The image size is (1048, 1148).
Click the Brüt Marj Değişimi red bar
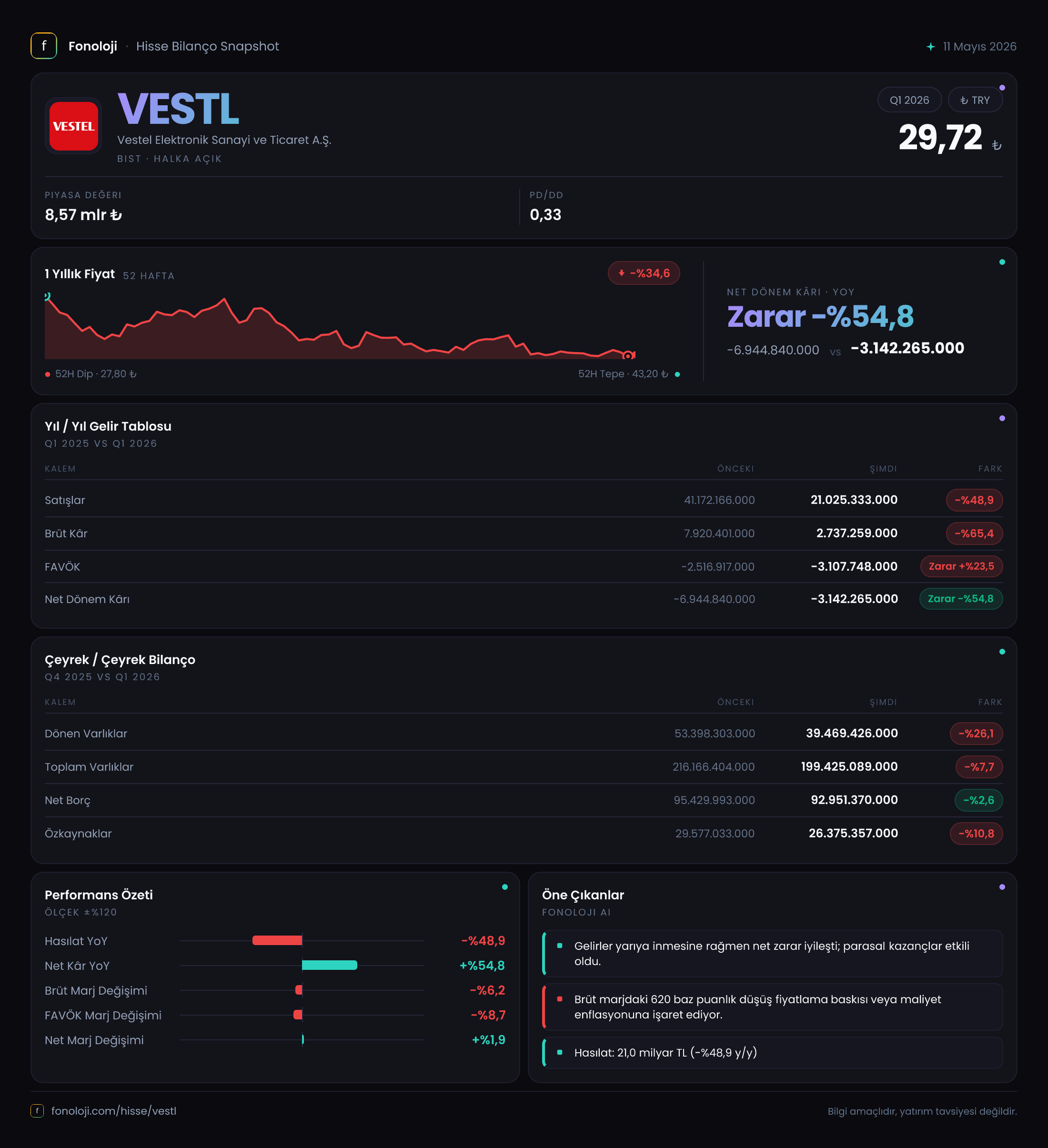tap(299, 990)
